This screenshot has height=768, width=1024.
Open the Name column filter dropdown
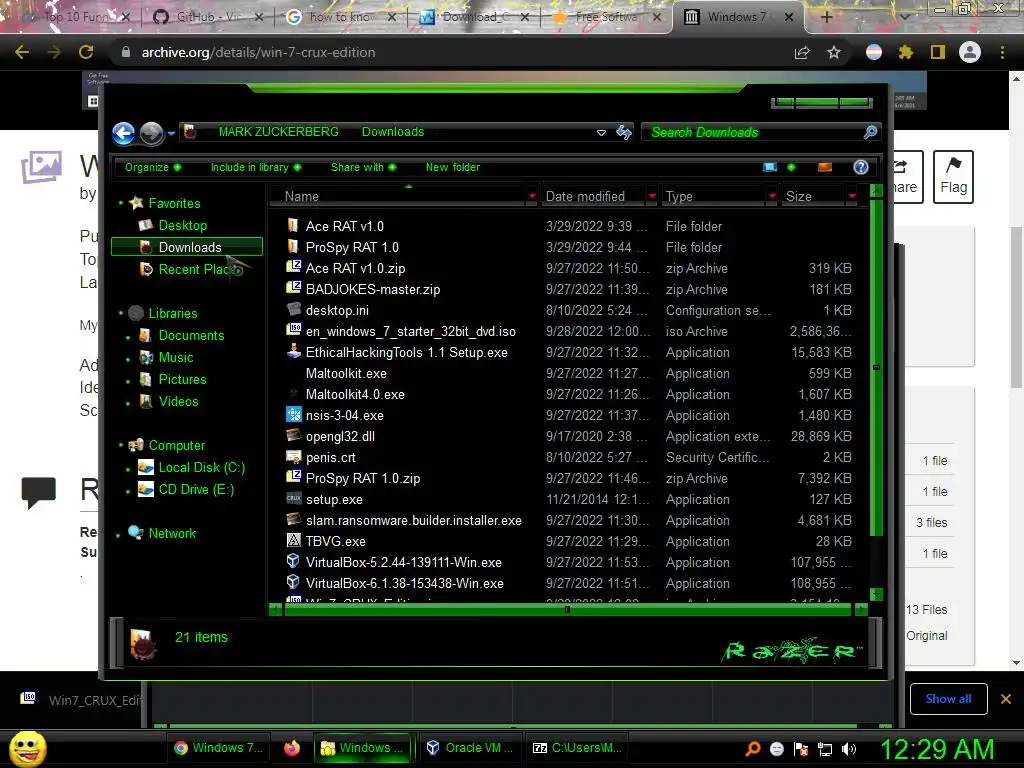coord(532,197)
